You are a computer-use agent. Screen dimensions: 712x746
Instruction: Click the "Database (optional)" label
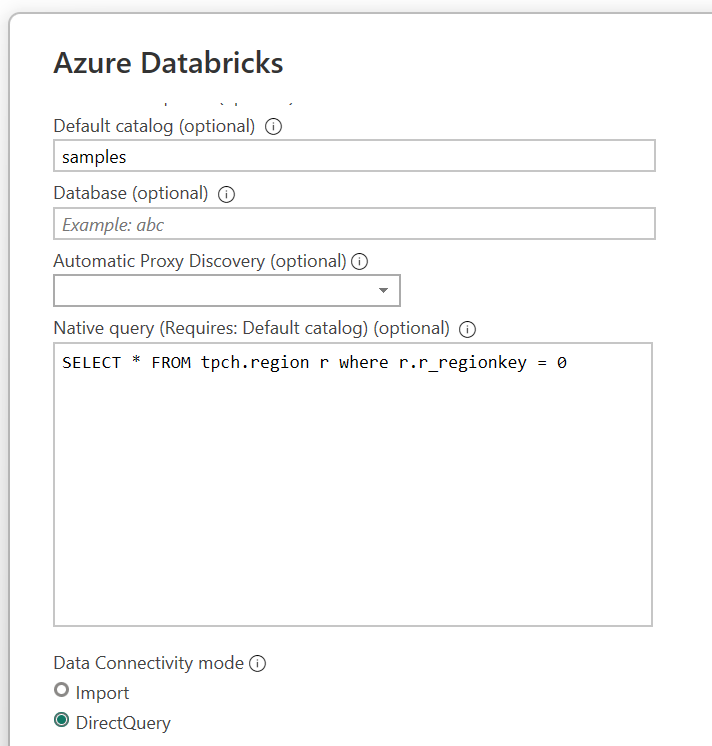[x=131, y=193]
